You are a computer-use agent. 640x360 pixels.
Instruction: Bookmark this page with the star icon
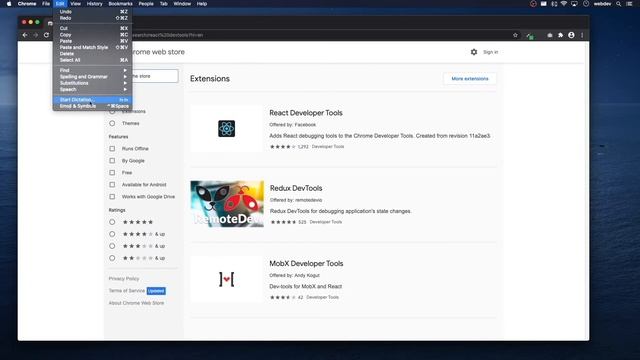[x=515, y=35]
